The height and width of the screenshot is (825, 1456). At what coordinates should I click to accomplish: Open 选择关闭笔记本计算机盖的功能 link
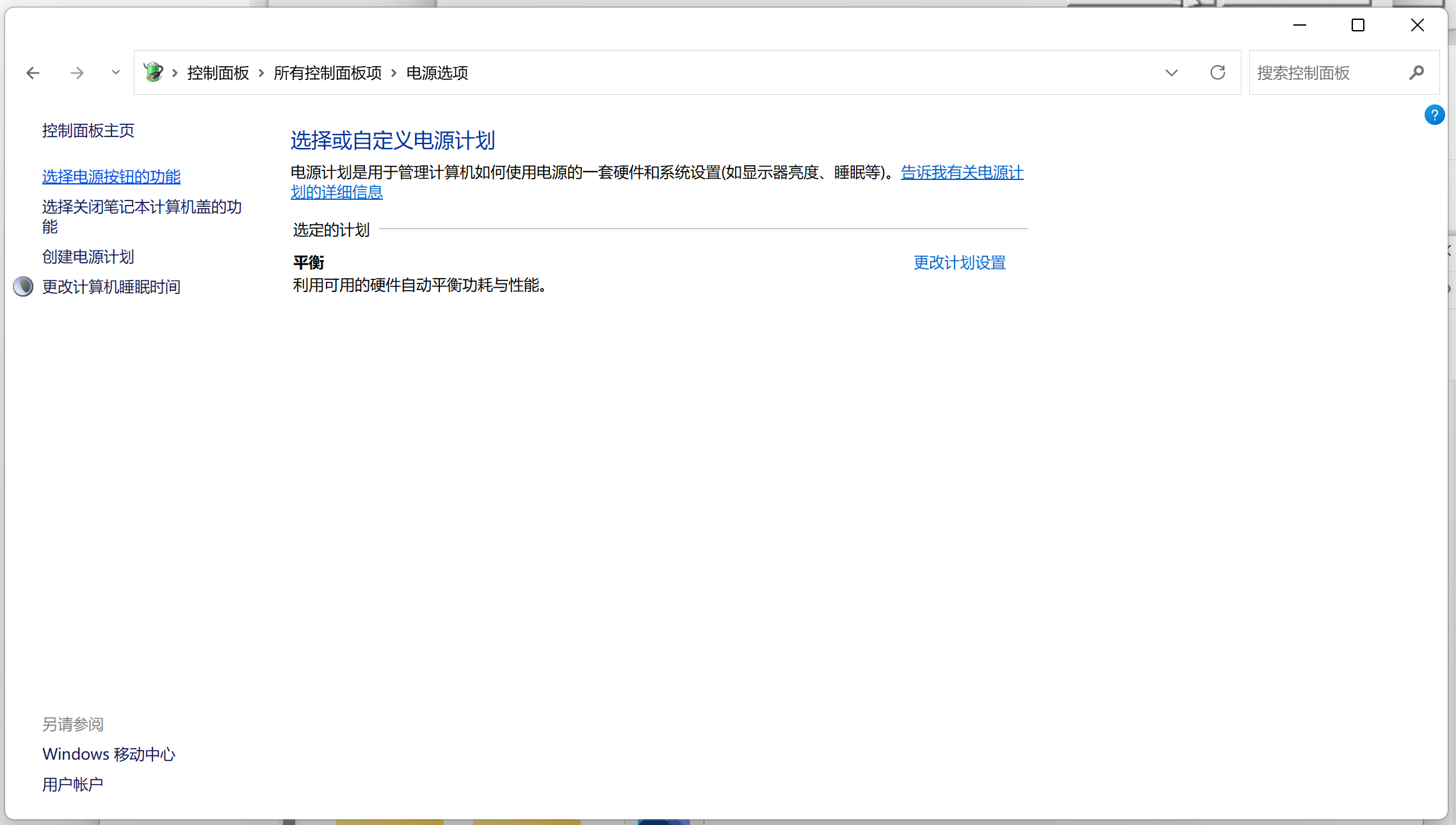(142, 207)
